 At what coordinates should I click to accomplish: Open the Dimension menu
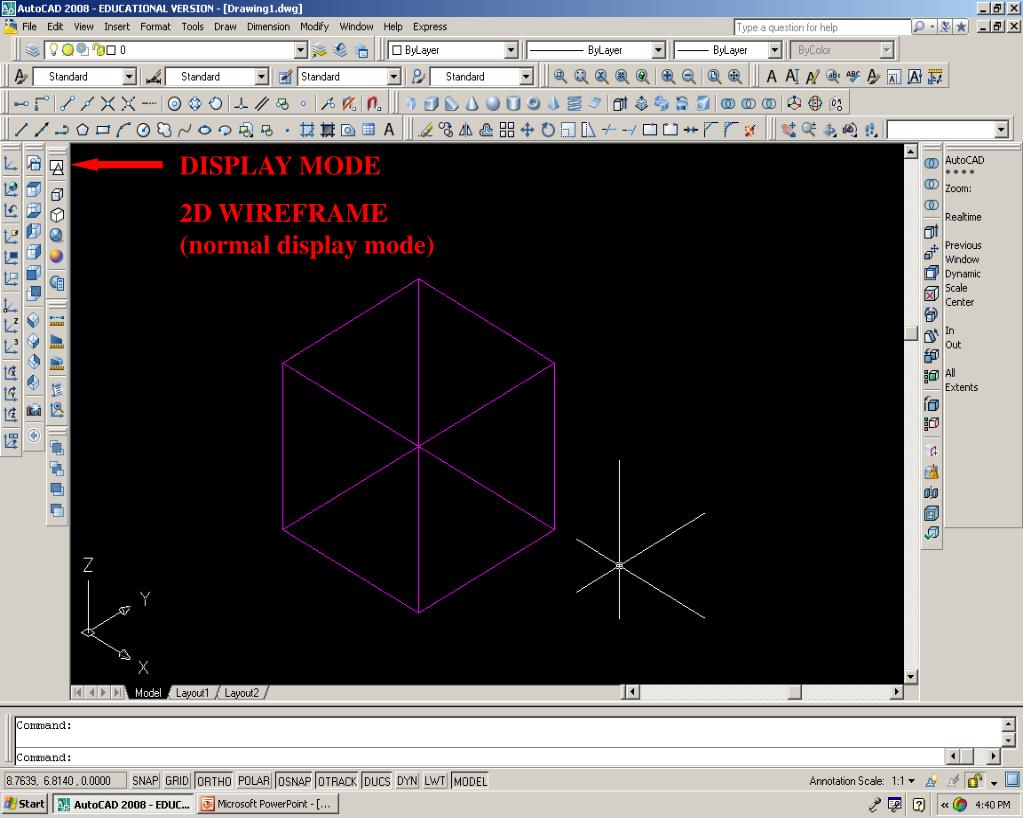coord(268,27)
